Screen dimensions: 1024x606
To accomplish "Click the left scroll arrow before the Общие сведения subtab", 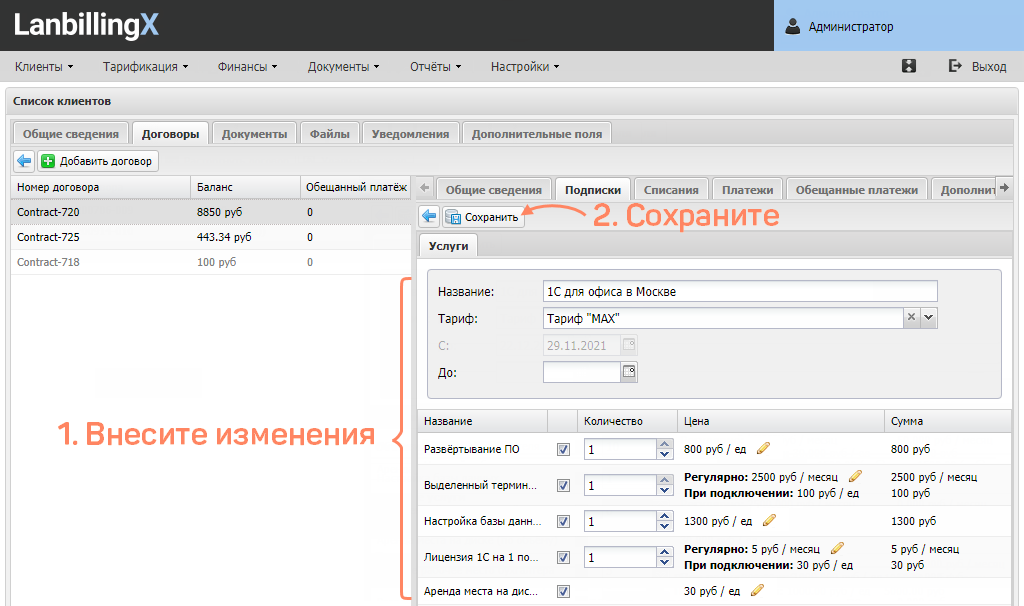I will tap(425, 188).
